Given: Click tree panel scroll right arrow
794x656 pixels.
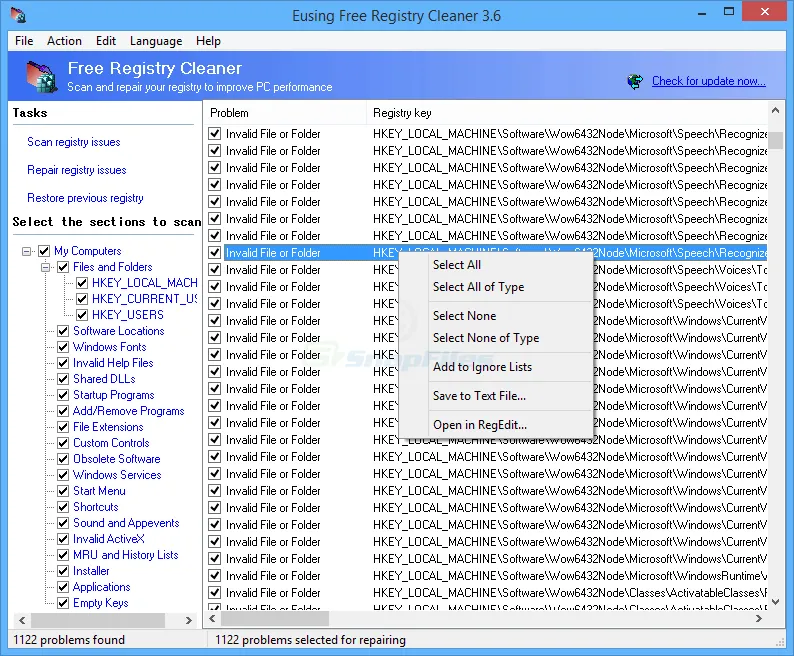Looking at the screenshot, I should coord(188,620).
